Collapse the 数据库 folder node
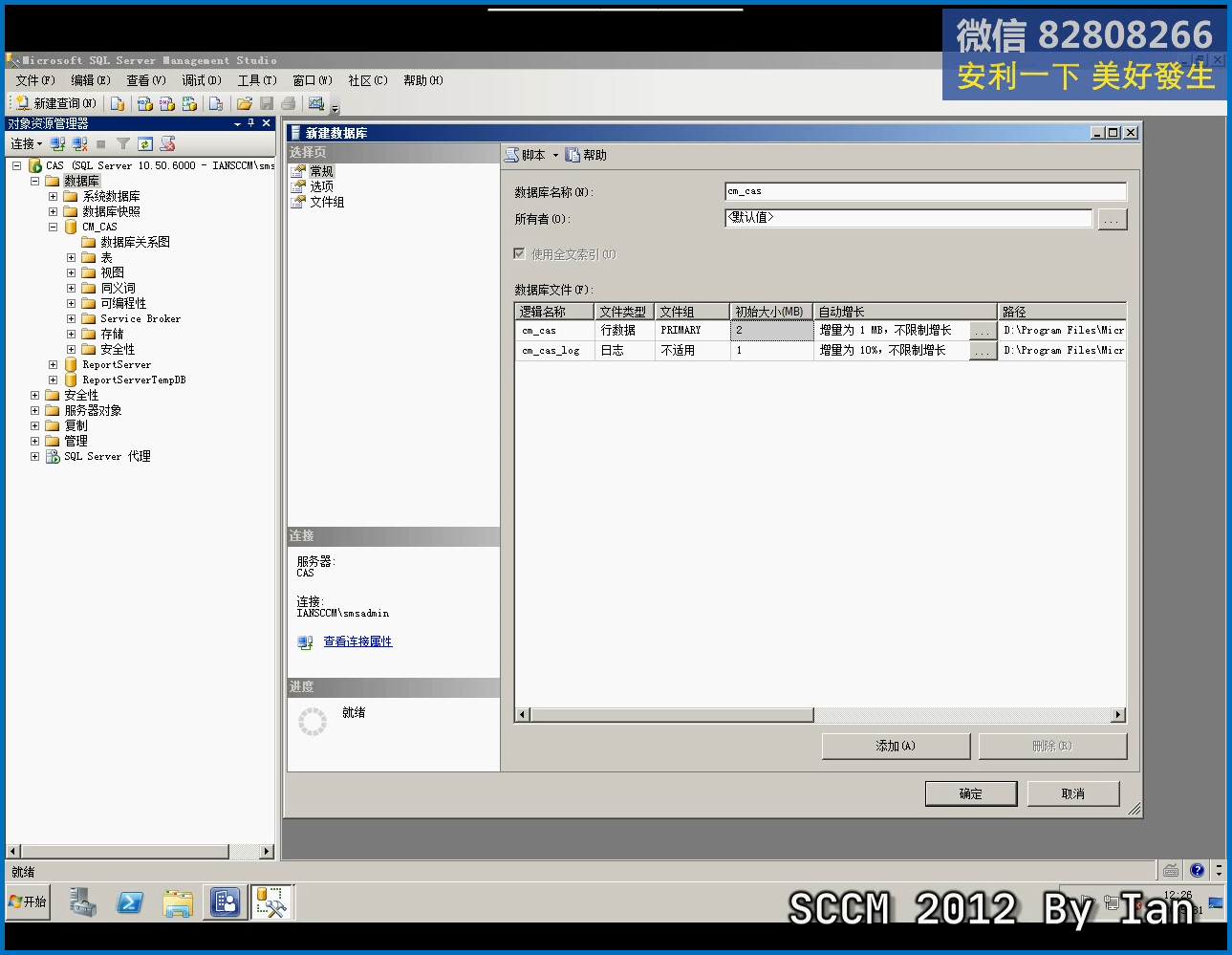The height and width of the screenshot is (955, 1232). [x=34, y=181]
